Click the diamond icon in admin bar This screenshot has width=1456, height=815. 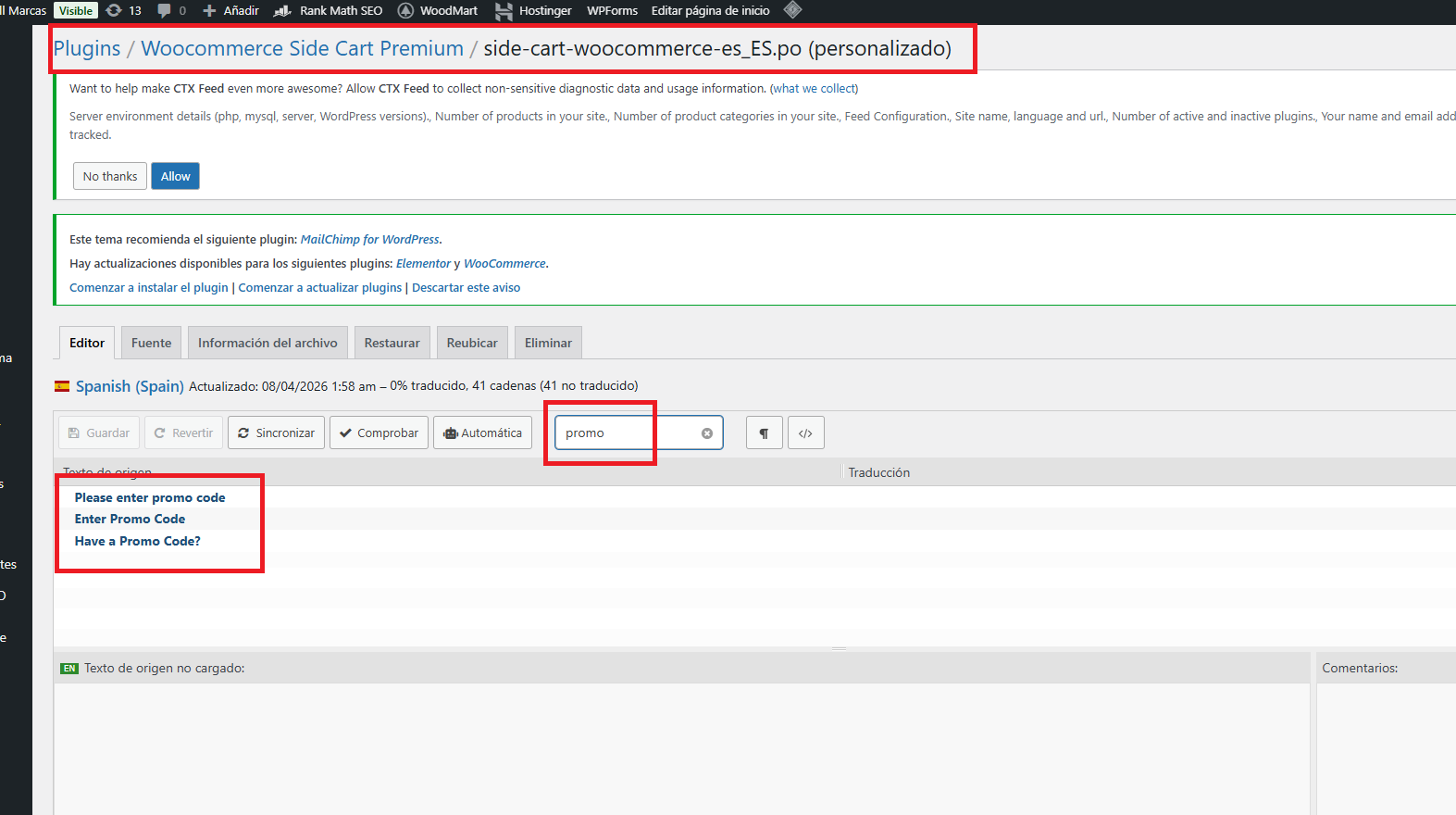pyautogui.click(x=792, y=10)
